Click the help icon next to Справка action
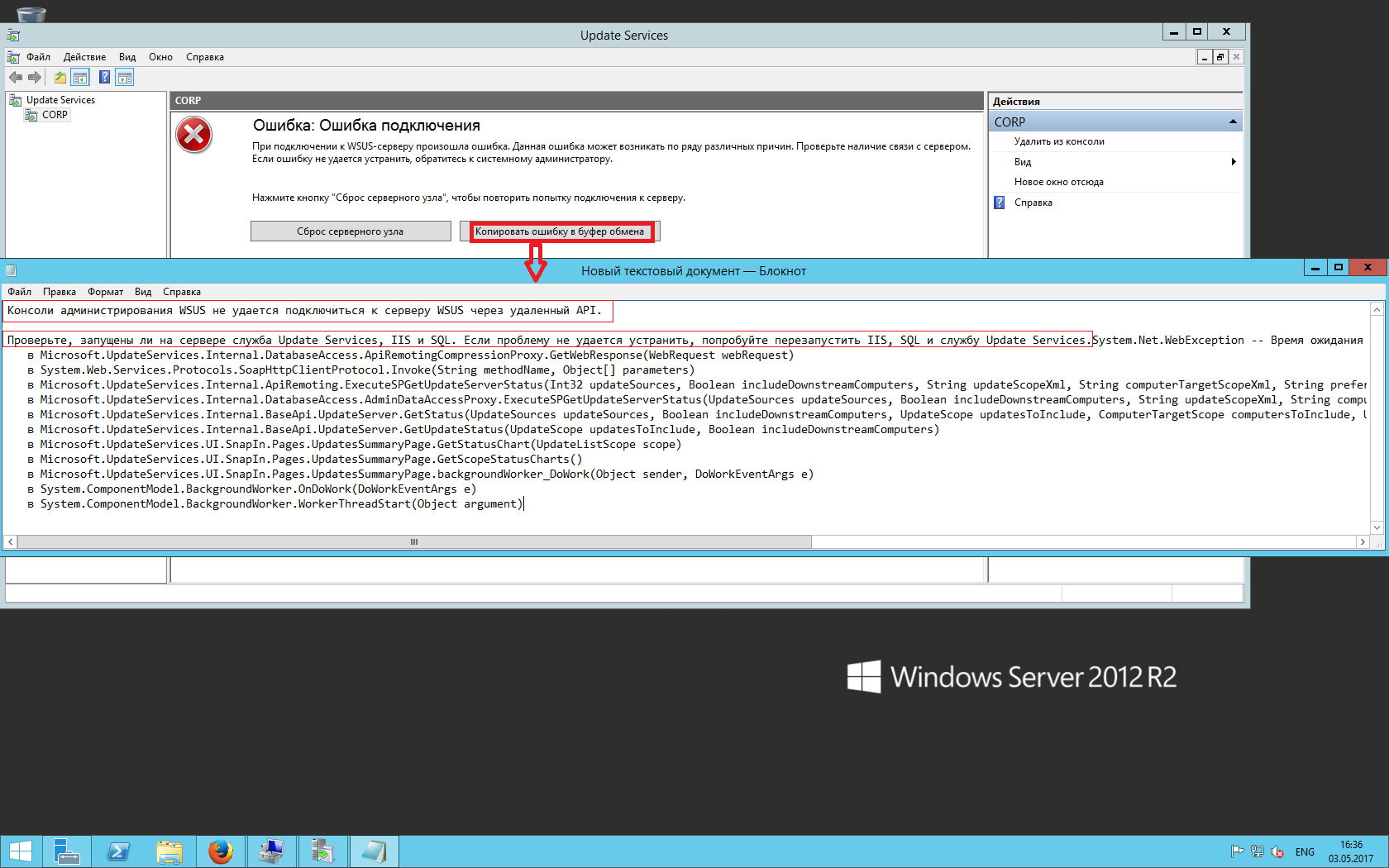The image size is (1389, 868). click(x=1000, y=203)
